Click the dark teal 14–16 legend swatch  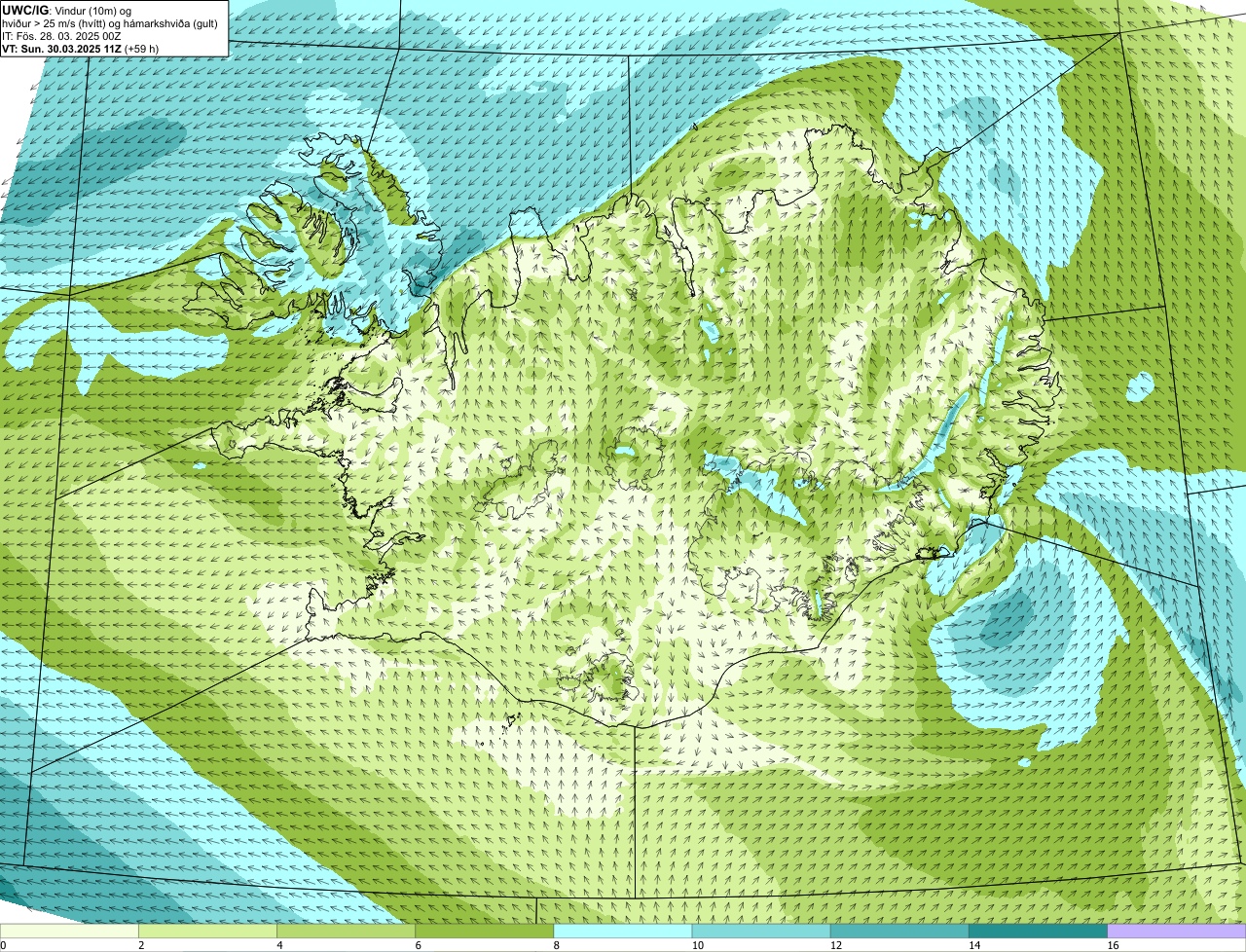[1039, 931]
